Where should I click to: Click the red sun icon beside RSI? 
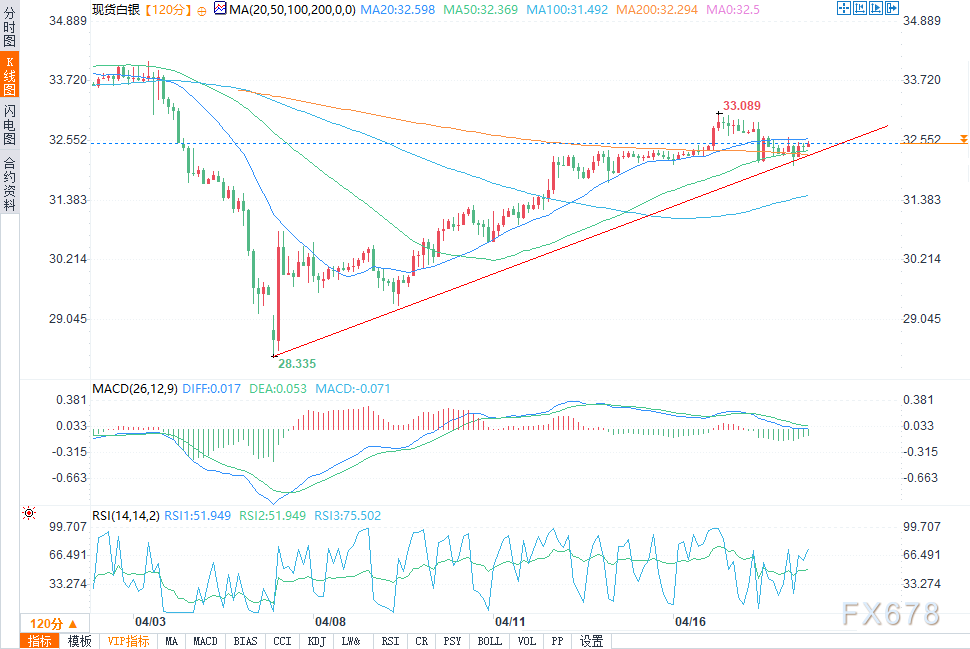[29, 514]
